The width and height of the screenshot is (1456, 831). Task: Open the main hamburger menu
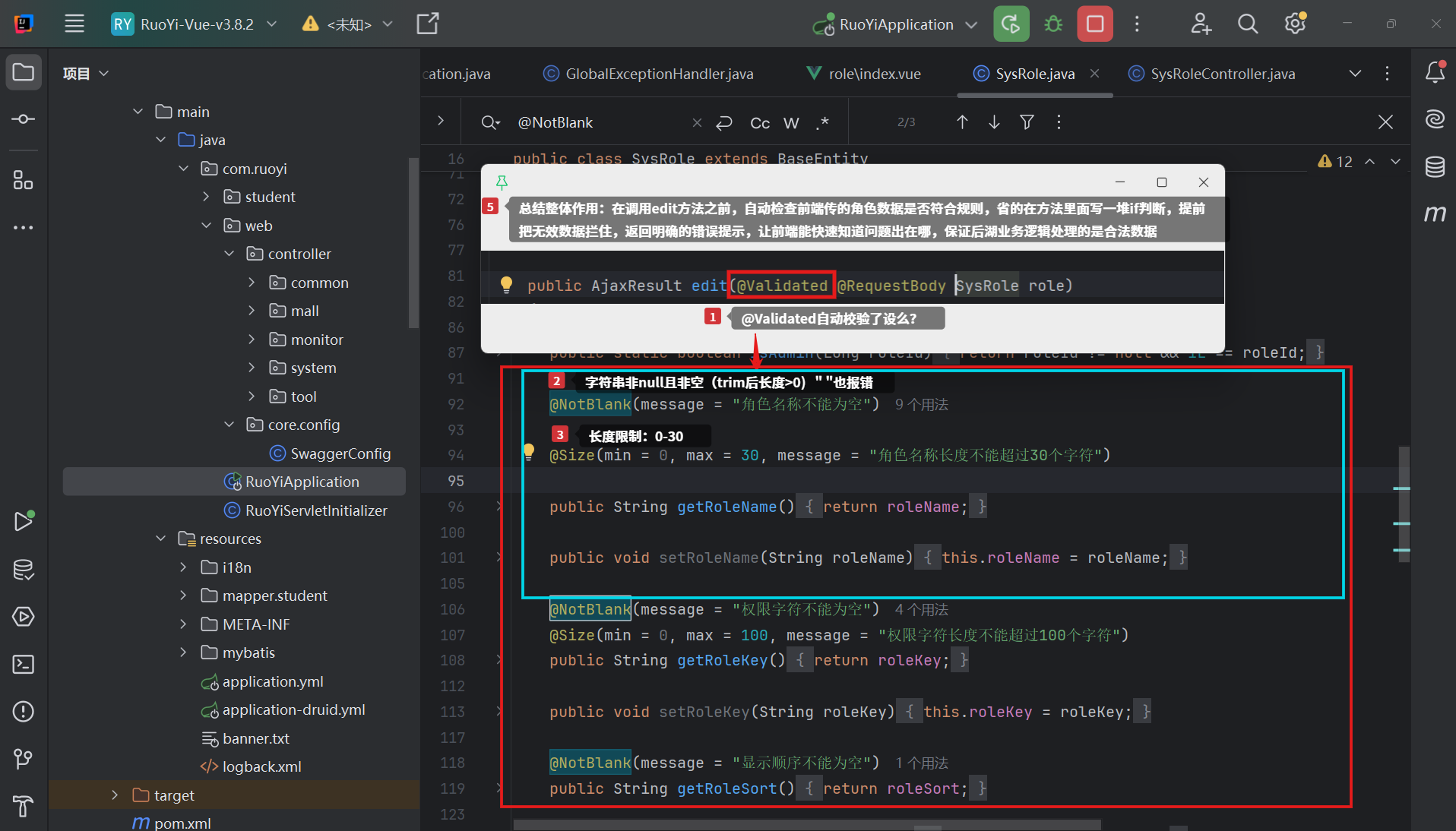pyautogui.click(x=74, y=24)
